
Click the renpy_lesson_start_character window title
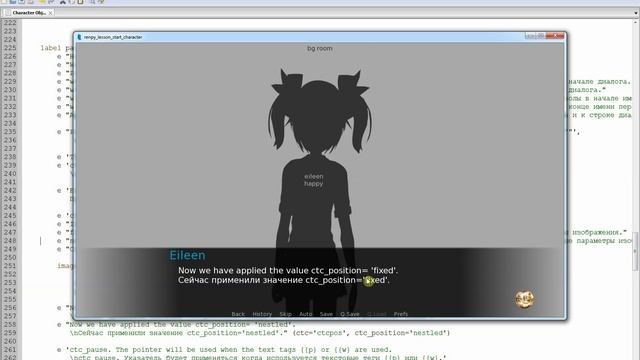[113, 37]
